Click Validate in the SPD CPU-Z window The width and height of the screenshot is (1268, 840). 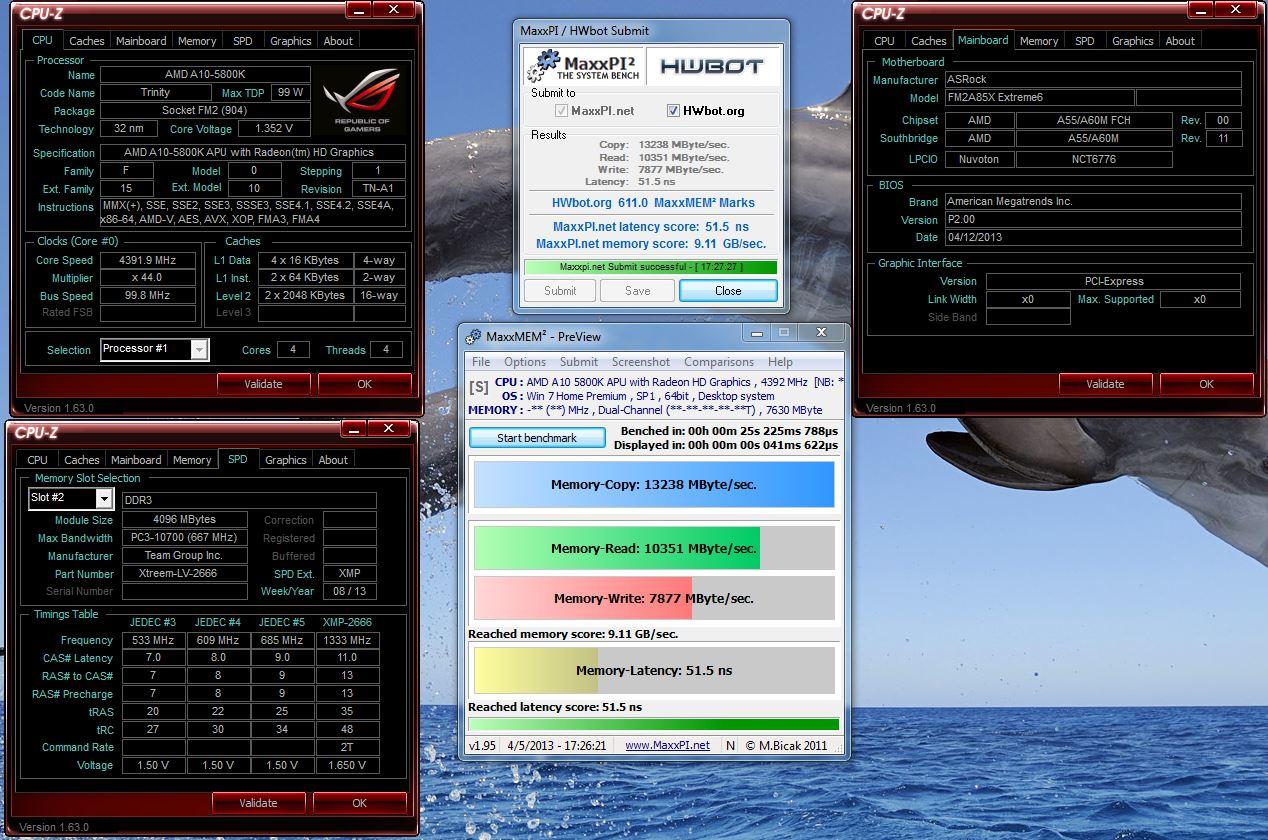(258, 803)
